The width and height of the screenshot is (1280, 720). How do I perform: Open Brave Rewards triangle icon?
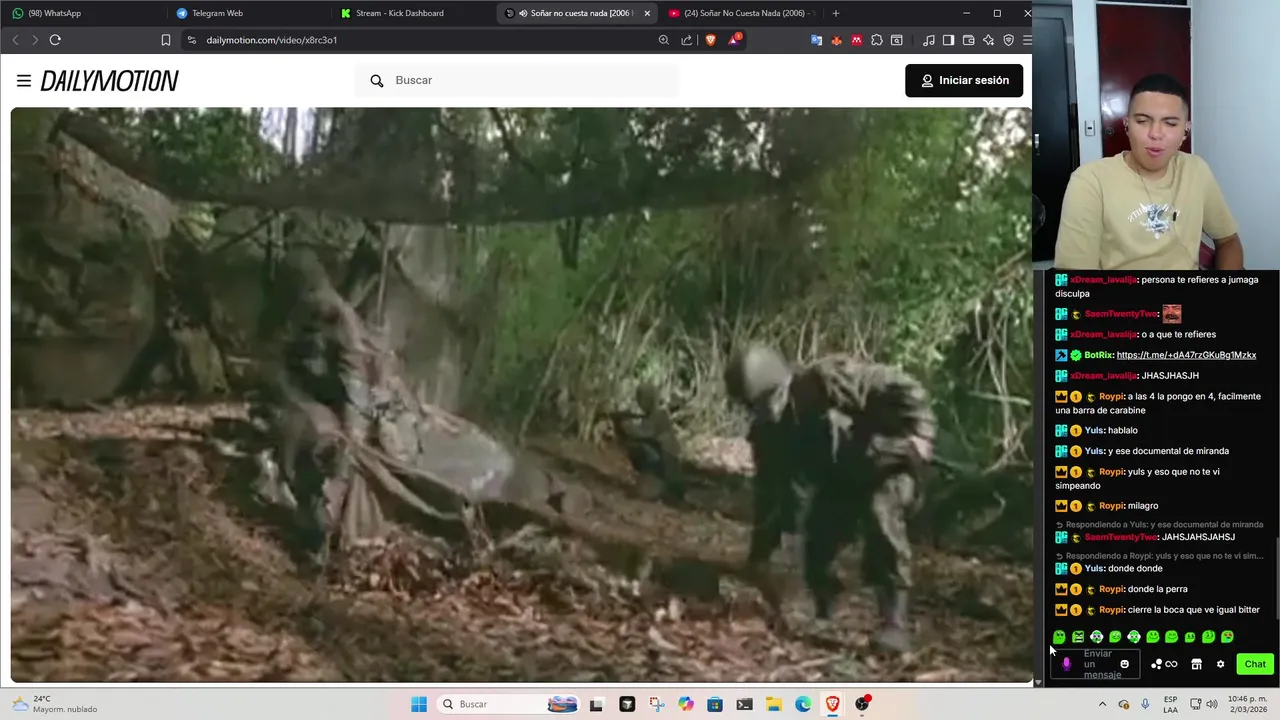pos(735,40)
